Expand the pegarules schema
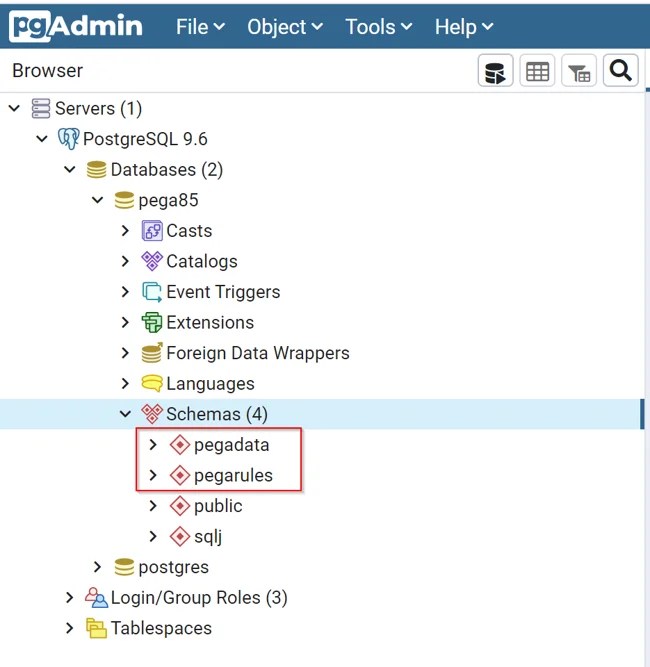The width and height of the screenshot is (650, 667). click(x=153, y=476)
